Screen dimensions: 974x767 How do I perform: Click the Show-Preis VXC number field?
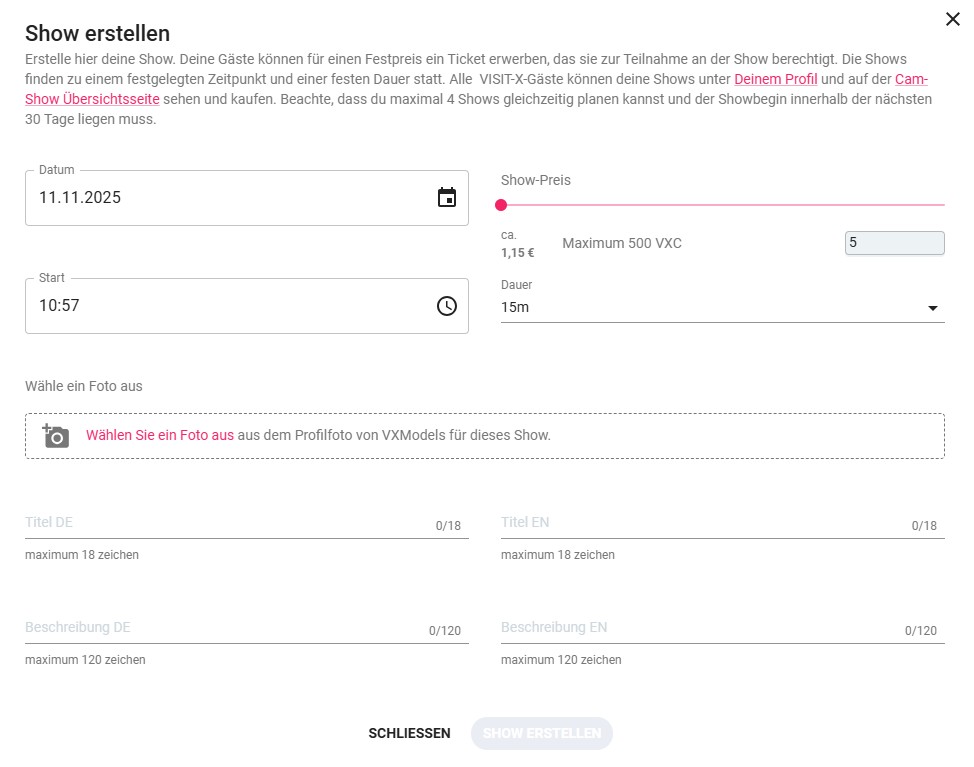point(894,243)
